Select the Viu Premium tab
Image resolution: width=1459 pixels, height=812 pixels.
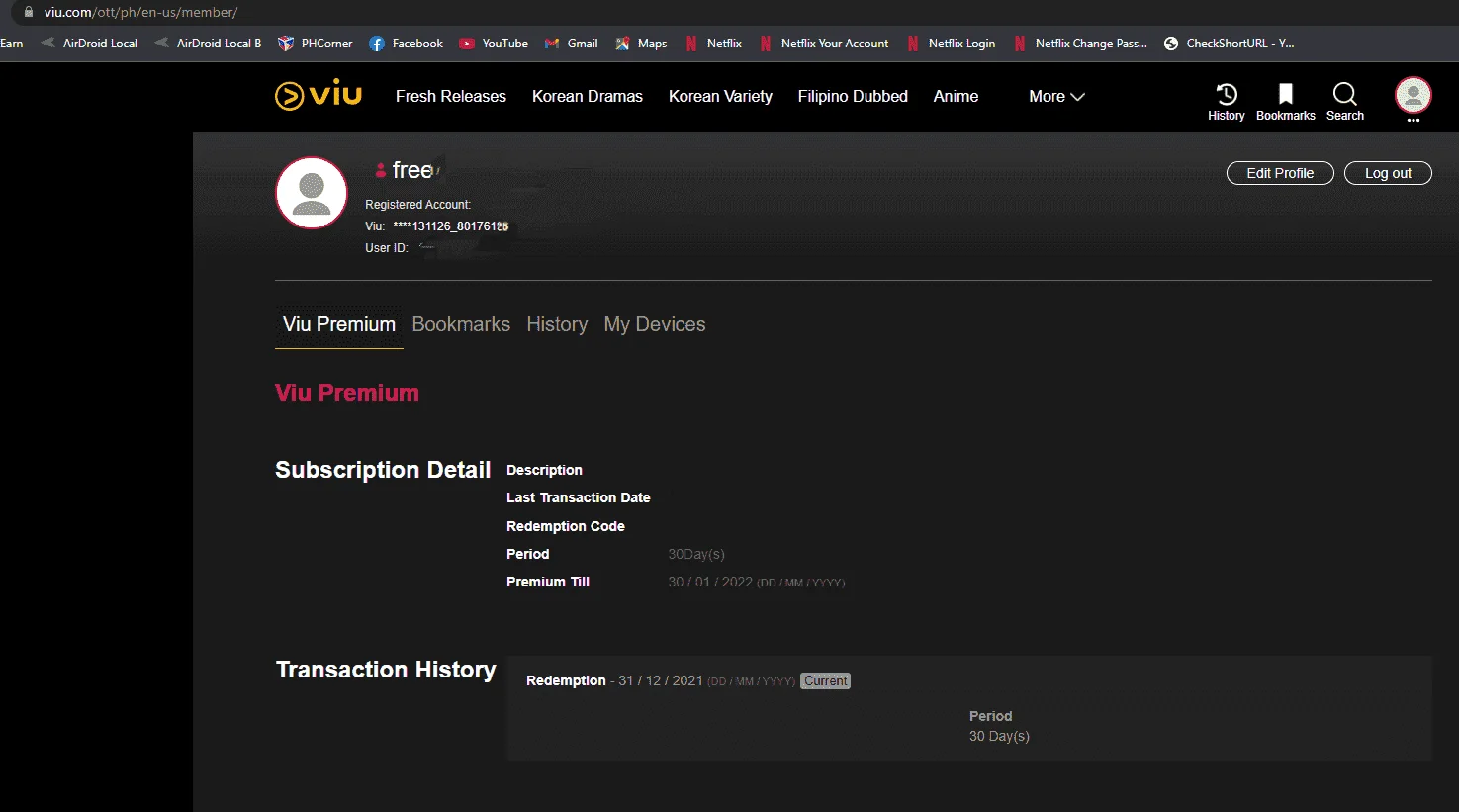click(339, 324)
